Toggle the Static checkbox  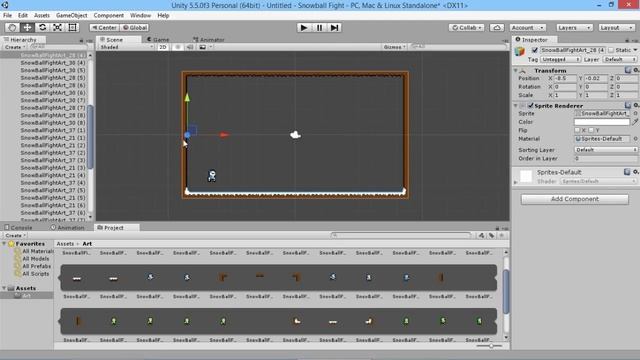click(x=611, y=50)
